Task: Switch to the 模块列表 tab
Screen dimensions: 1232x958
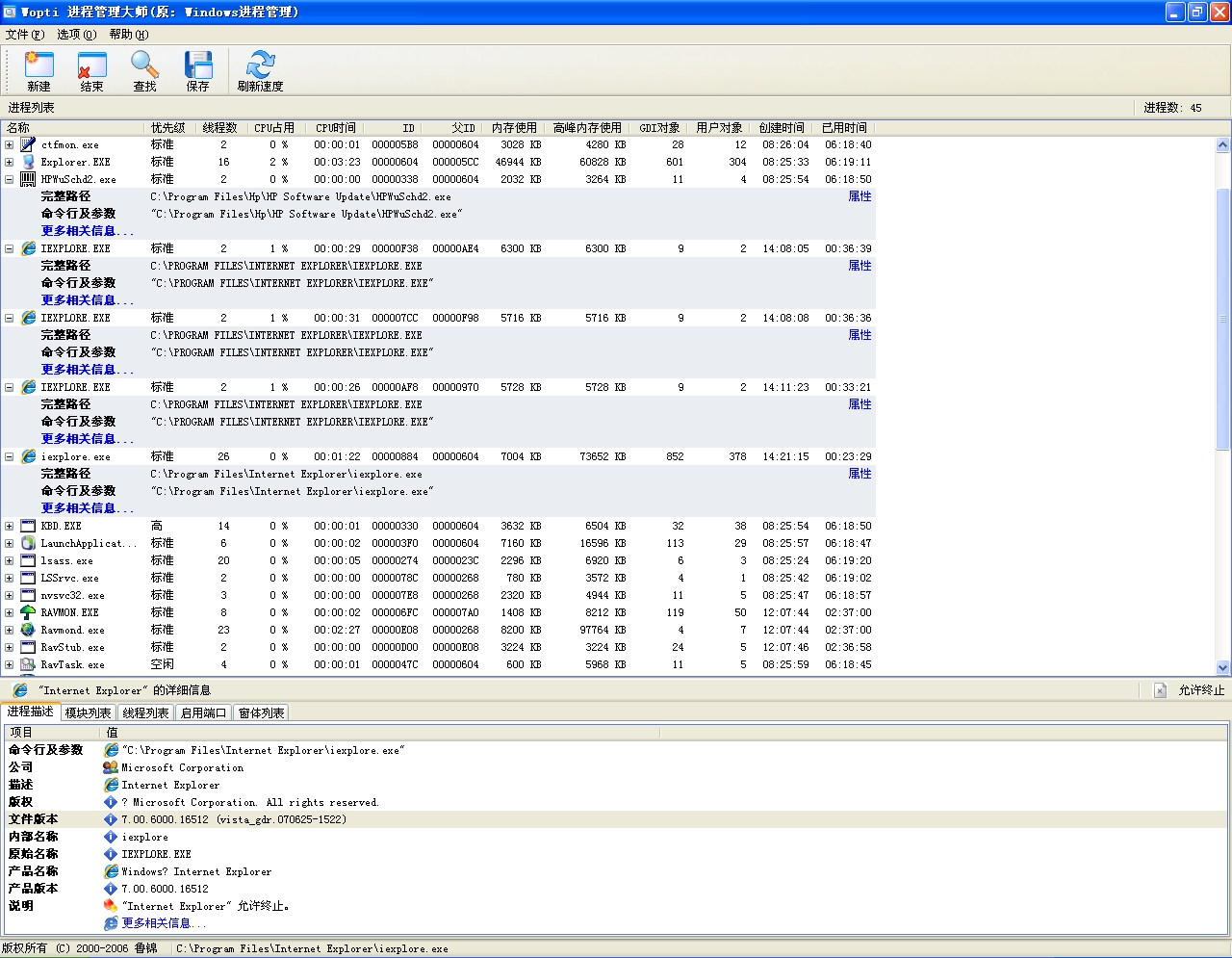Action: [88, 713]
